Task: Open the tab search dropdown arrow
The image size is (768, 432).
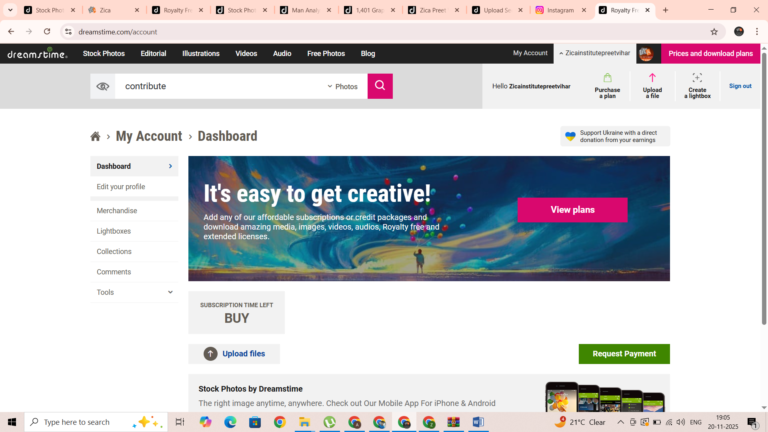Action: [10, 10]
